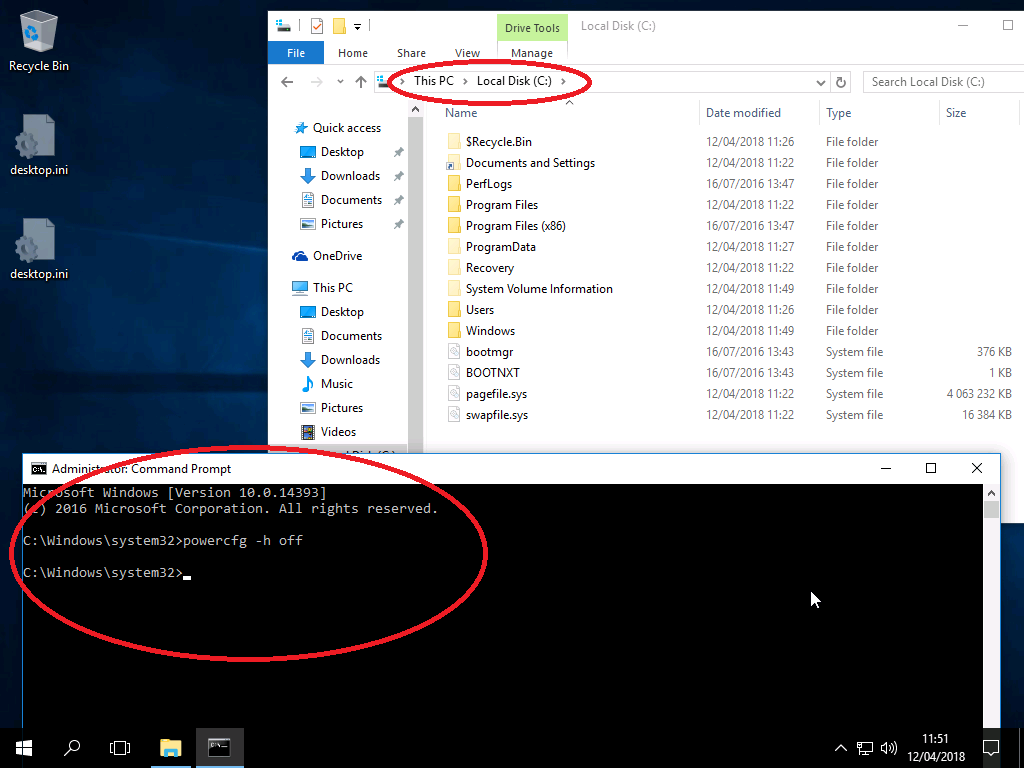Select OneDrive in the navigation pane

(x=337, y=256)
